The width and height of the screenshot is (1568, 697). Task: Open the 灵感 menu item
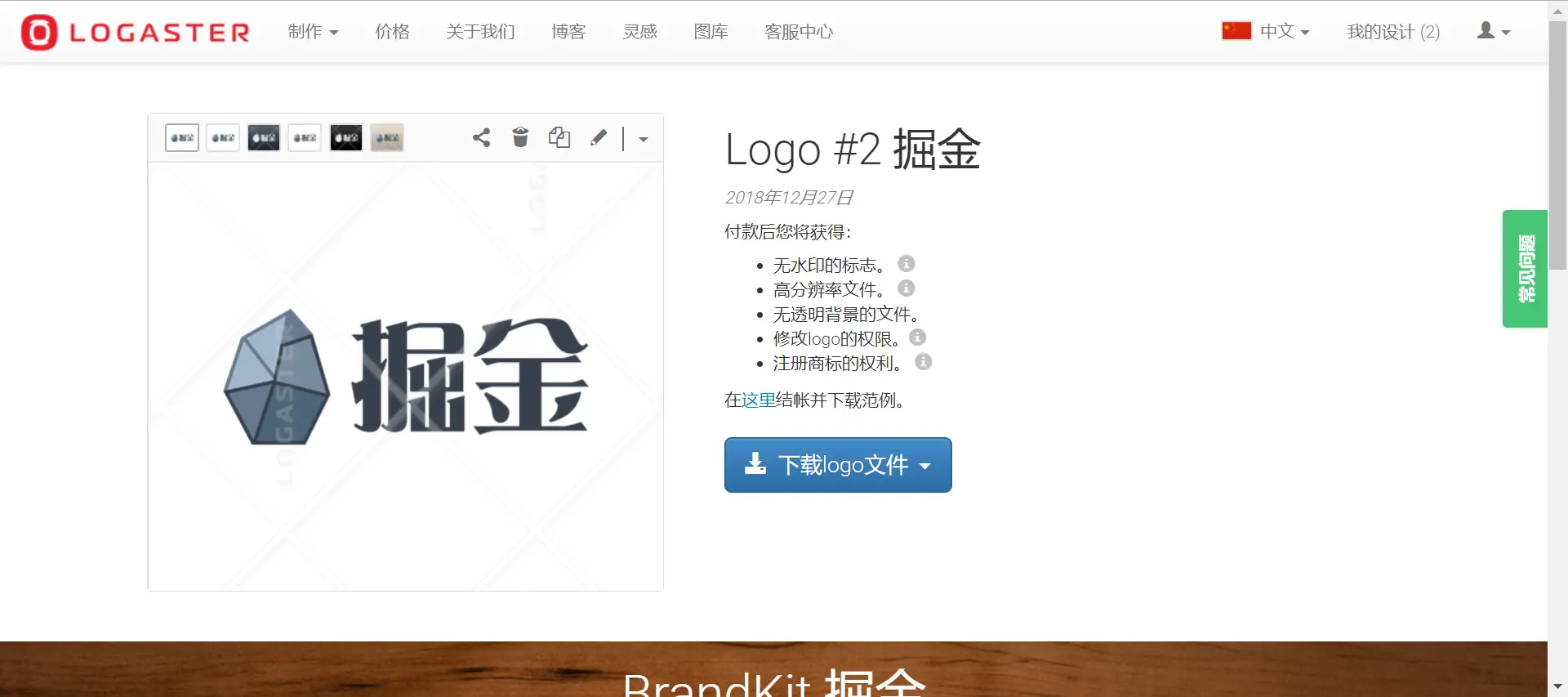click(x=639, y=32)
